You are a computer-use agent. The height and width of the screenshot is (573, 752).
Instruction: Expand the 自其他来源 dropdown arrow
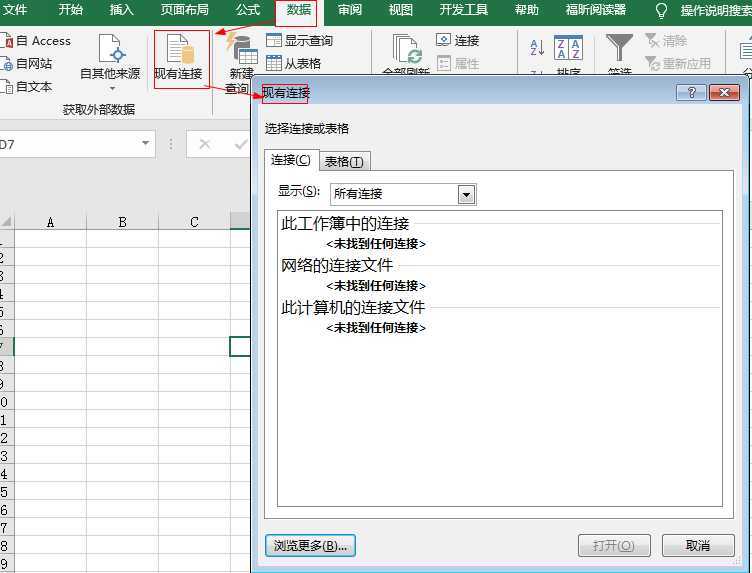point(112,89)
